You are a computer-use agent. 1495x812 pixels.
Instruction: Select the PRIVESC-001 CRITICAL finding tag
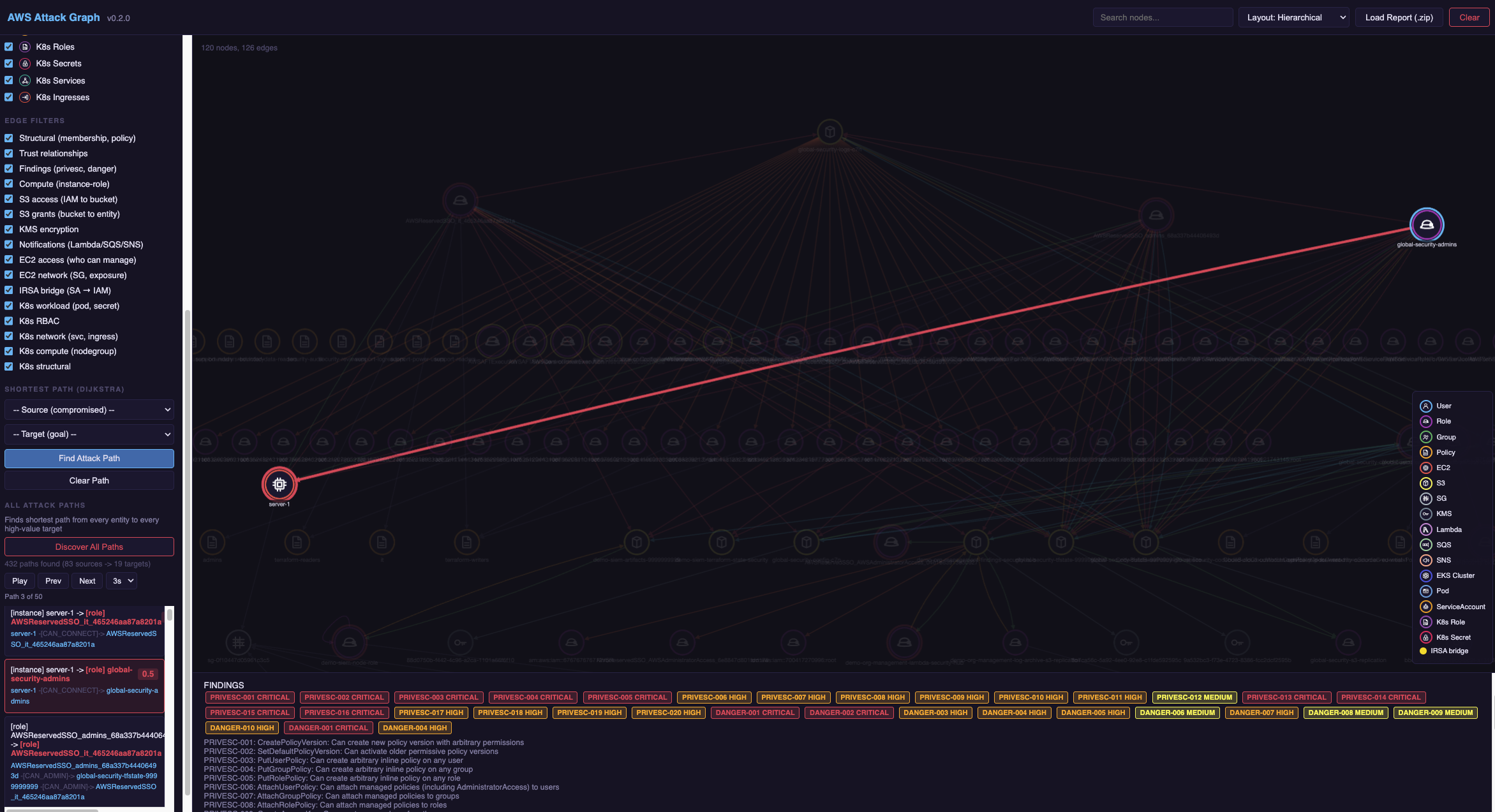[x=249, y=697]
